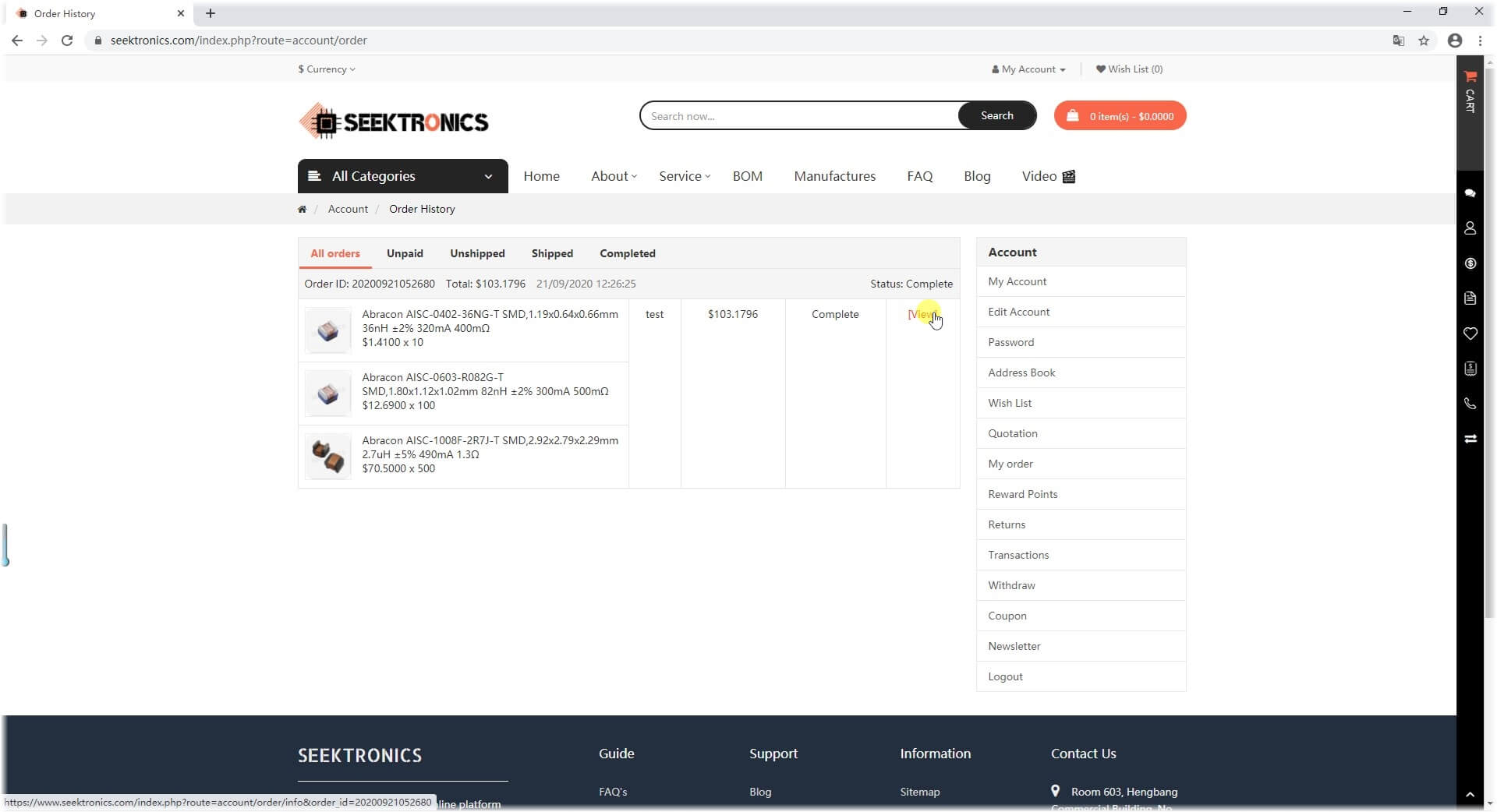Click the chat bubble sidebar icon
The height and width of the screenshot is (812, 1497).
pos(1470,193)
